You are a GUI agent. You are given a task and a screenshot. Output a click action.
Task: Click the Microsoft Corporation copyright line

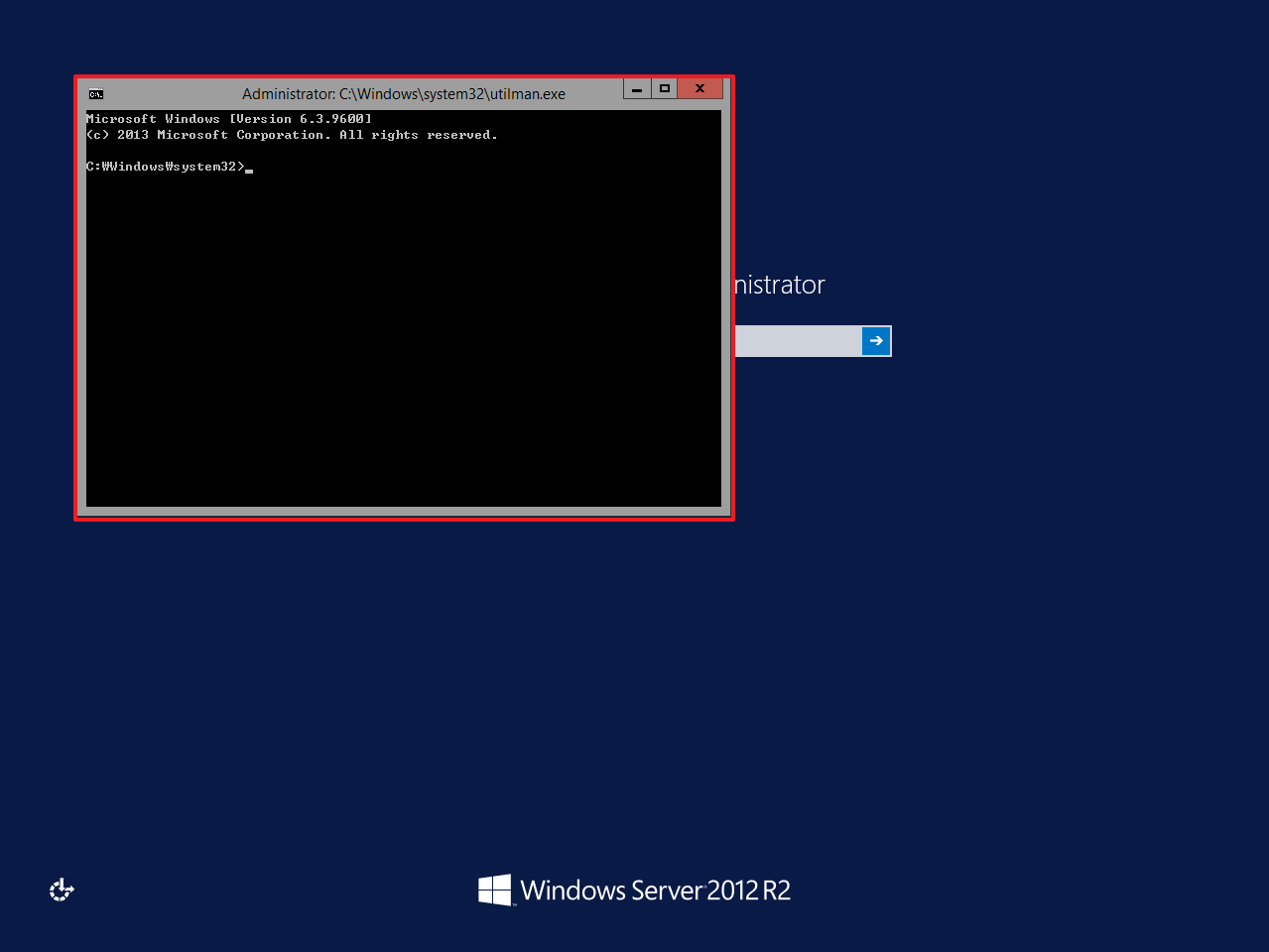coord(292,135)
